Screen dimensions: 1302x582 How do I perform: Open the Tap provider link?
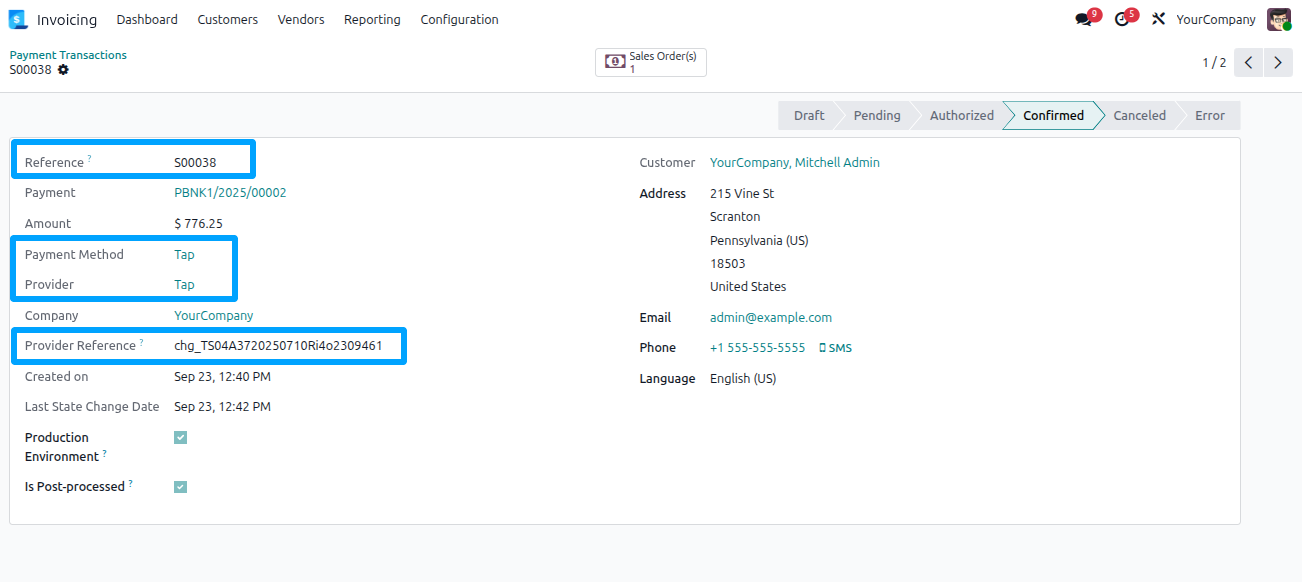[183, 284]
